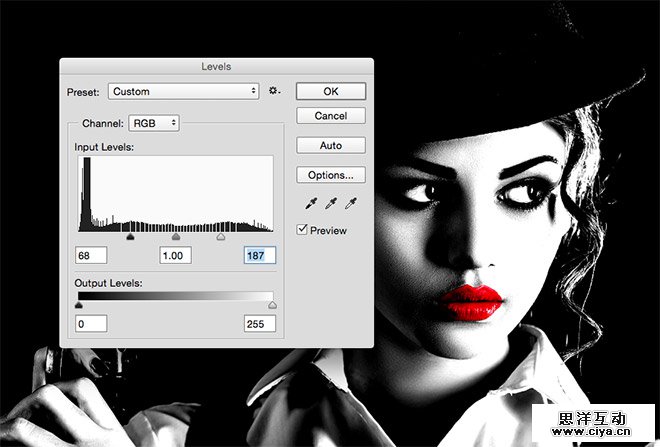Viewport: 660px width, 447px height.
Task: Toggle the Preview checkbox
Action: (x=303, y=230)
